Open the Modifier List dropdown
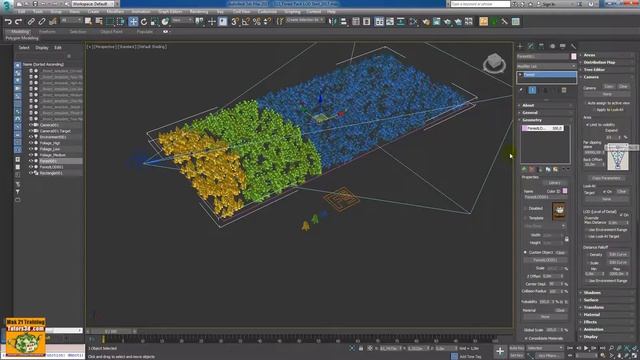Image resolution: width=640 pixels, height=360 pixels. click(546, 66)
